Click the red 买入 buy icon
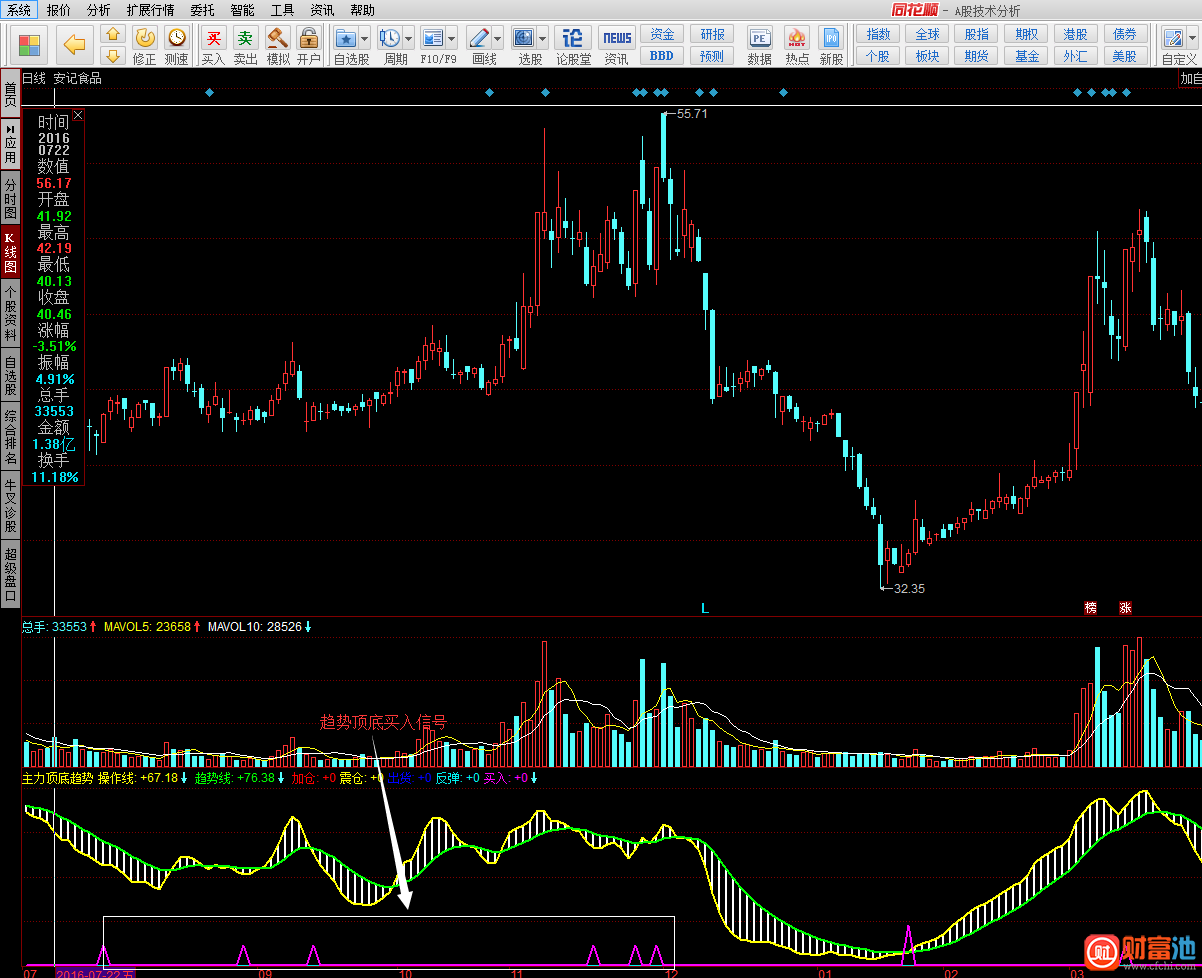This screenshot has height=978, width=1202. point(213,38)
